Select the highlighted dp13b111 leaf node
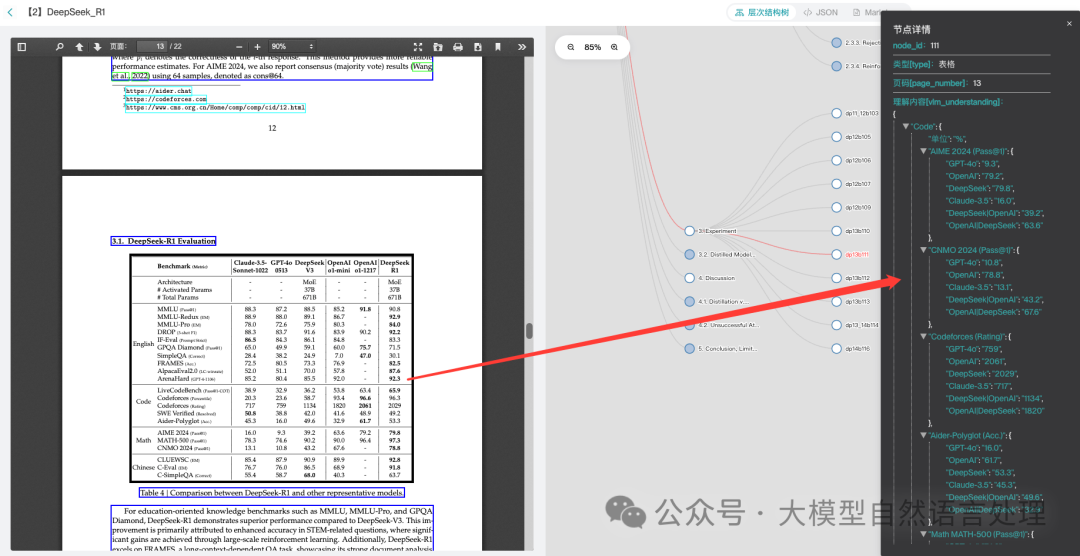1080x556 pixels. tap(837, 254)
